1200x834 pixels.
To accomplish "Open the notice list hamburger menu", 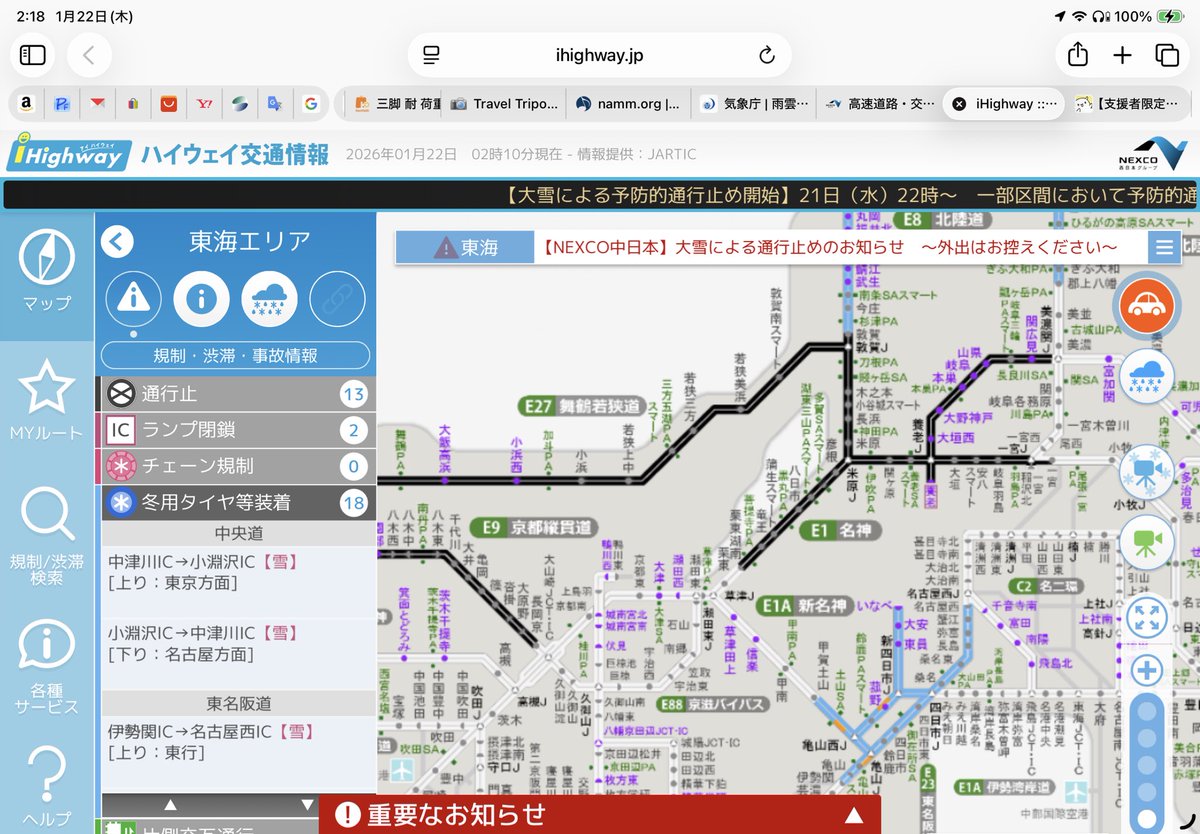I will coord(1163,247).
